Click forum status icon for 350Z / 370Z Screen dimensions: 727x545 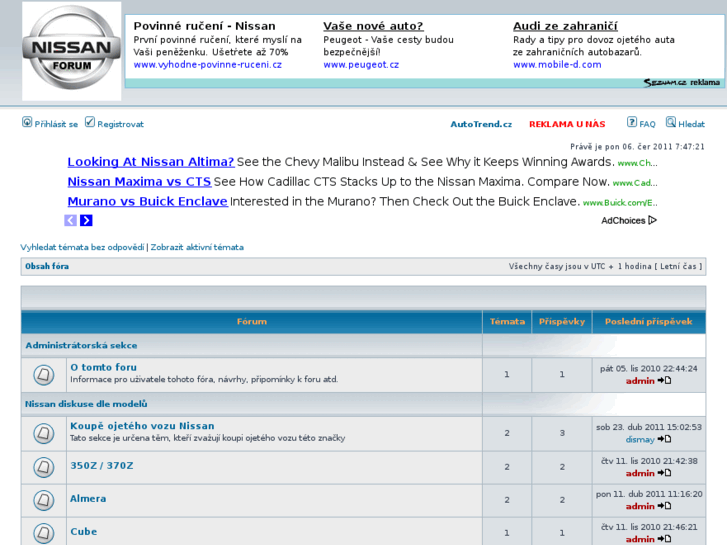44,467
